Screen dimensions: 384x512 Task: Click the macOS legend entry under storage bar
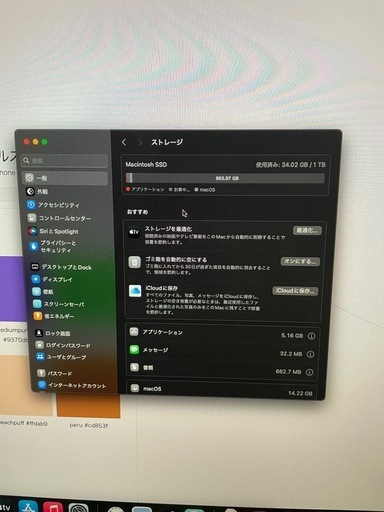(x=205, y=190)
